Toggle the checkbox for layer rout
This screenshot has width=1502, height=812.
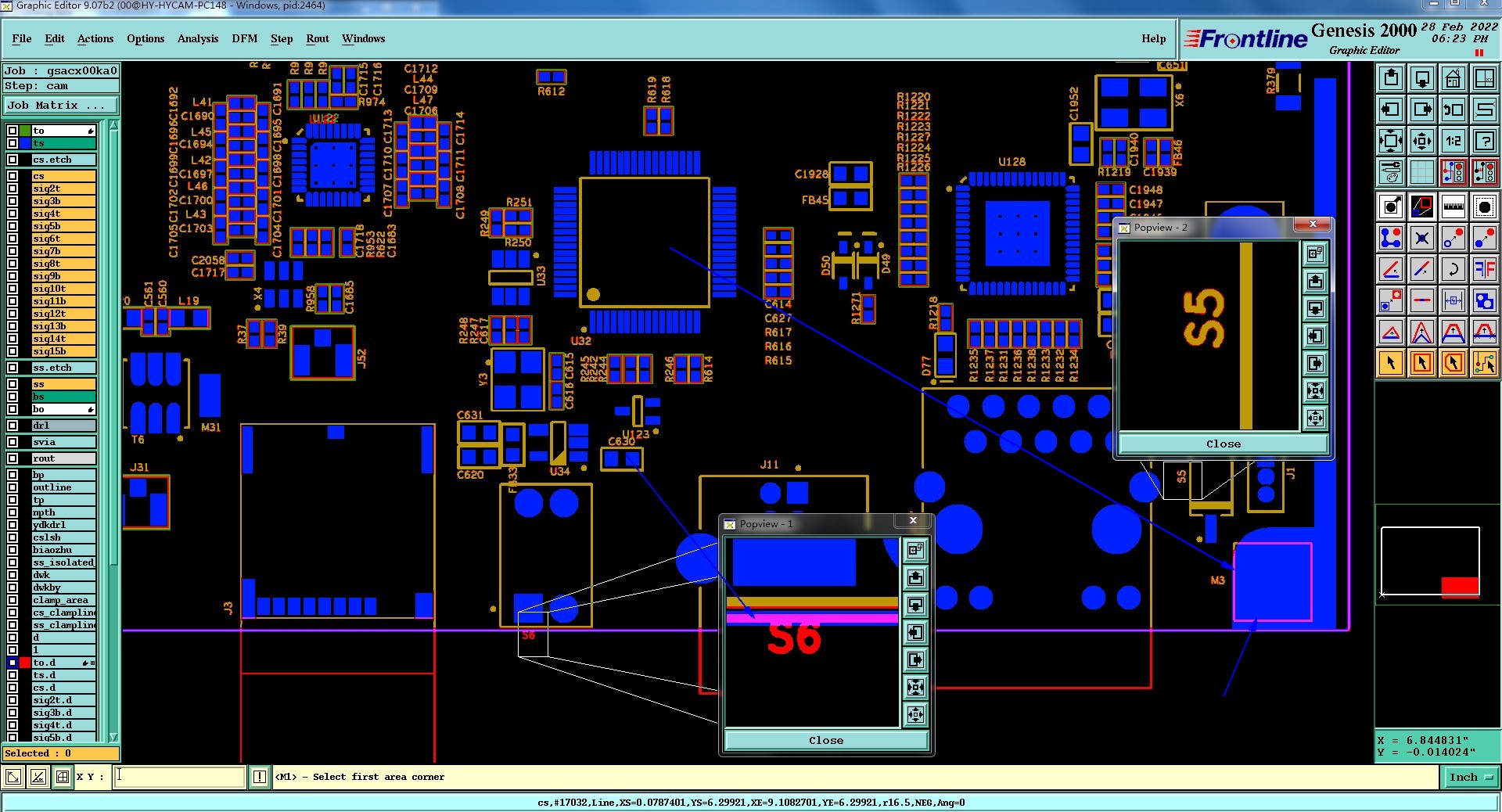click(13, 458)
